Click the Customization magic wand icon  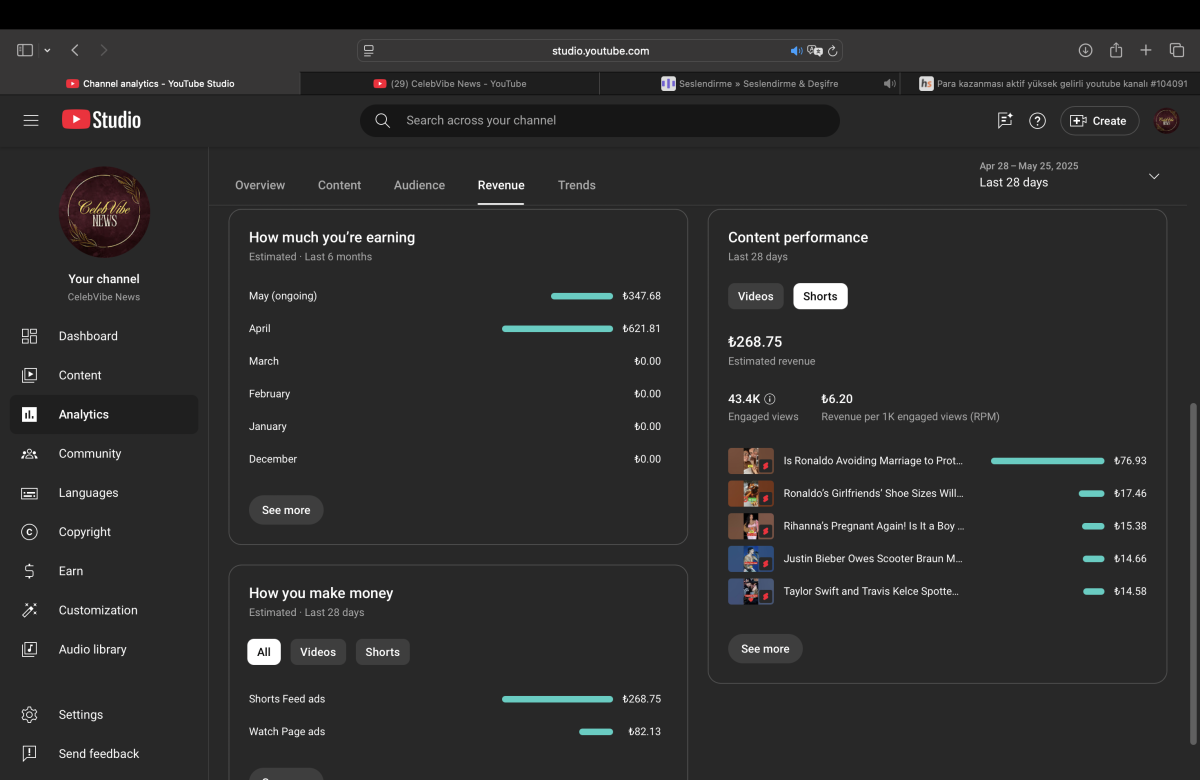(x=29, y=610)
